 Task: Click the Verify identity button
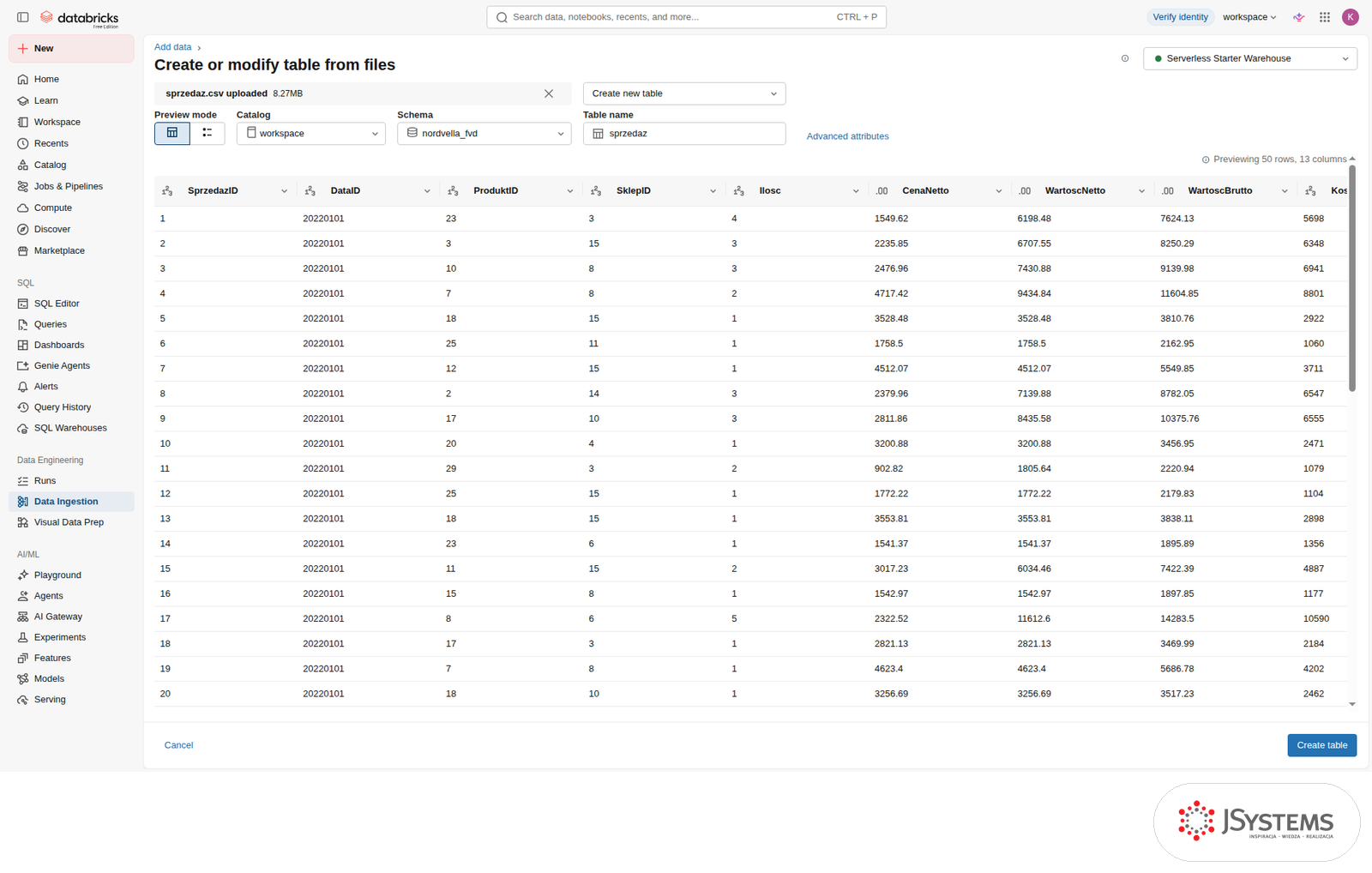[1180, 17]
